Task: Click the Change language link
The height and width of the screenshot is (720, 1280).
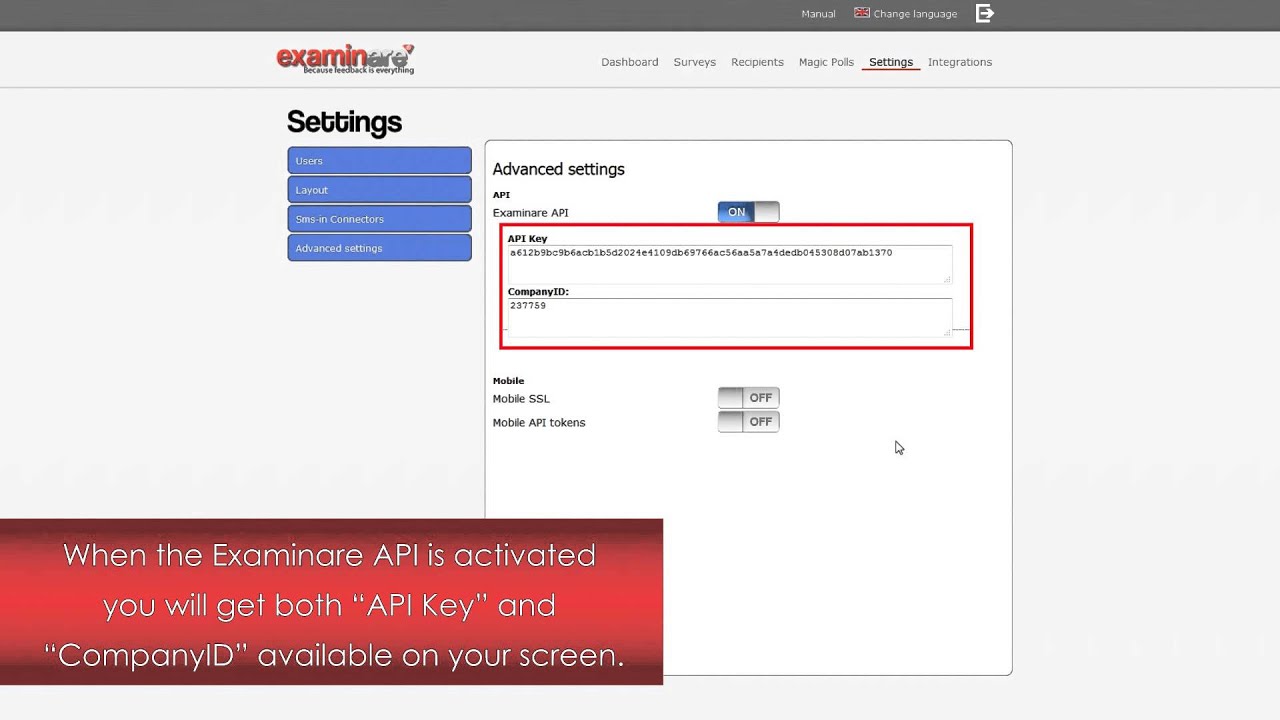Action: click(915, 14)
